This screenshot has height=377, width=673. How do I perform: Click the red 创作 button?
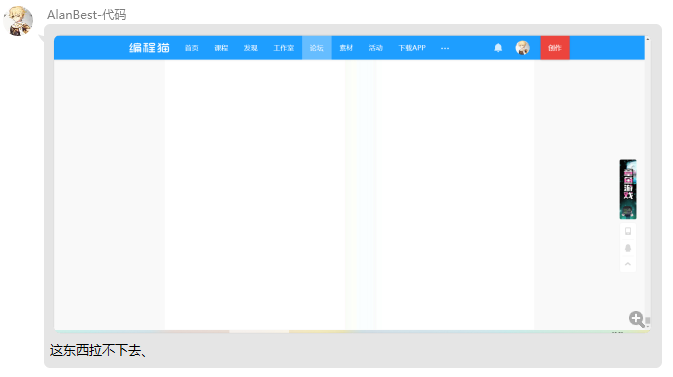(x=555, y=48)
